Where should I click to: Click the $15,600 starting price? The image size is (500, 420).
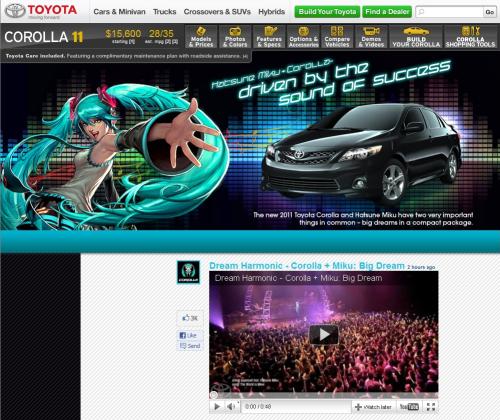pos(123,34)
